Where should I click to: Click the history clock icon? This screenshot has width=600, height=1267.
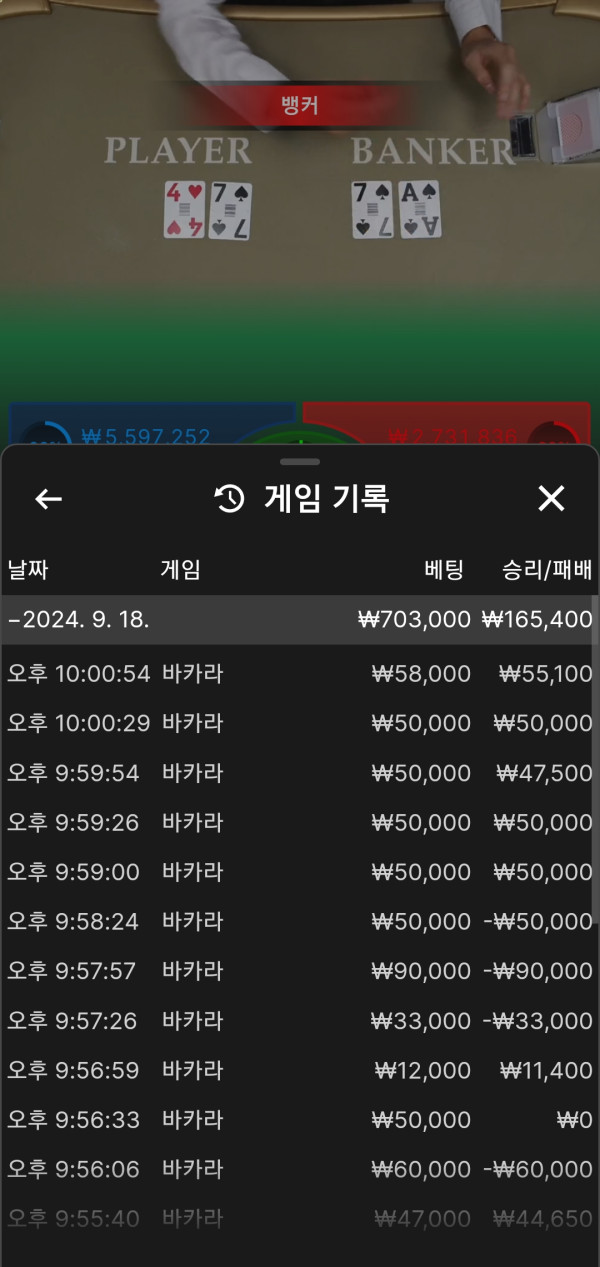point(230,499)
